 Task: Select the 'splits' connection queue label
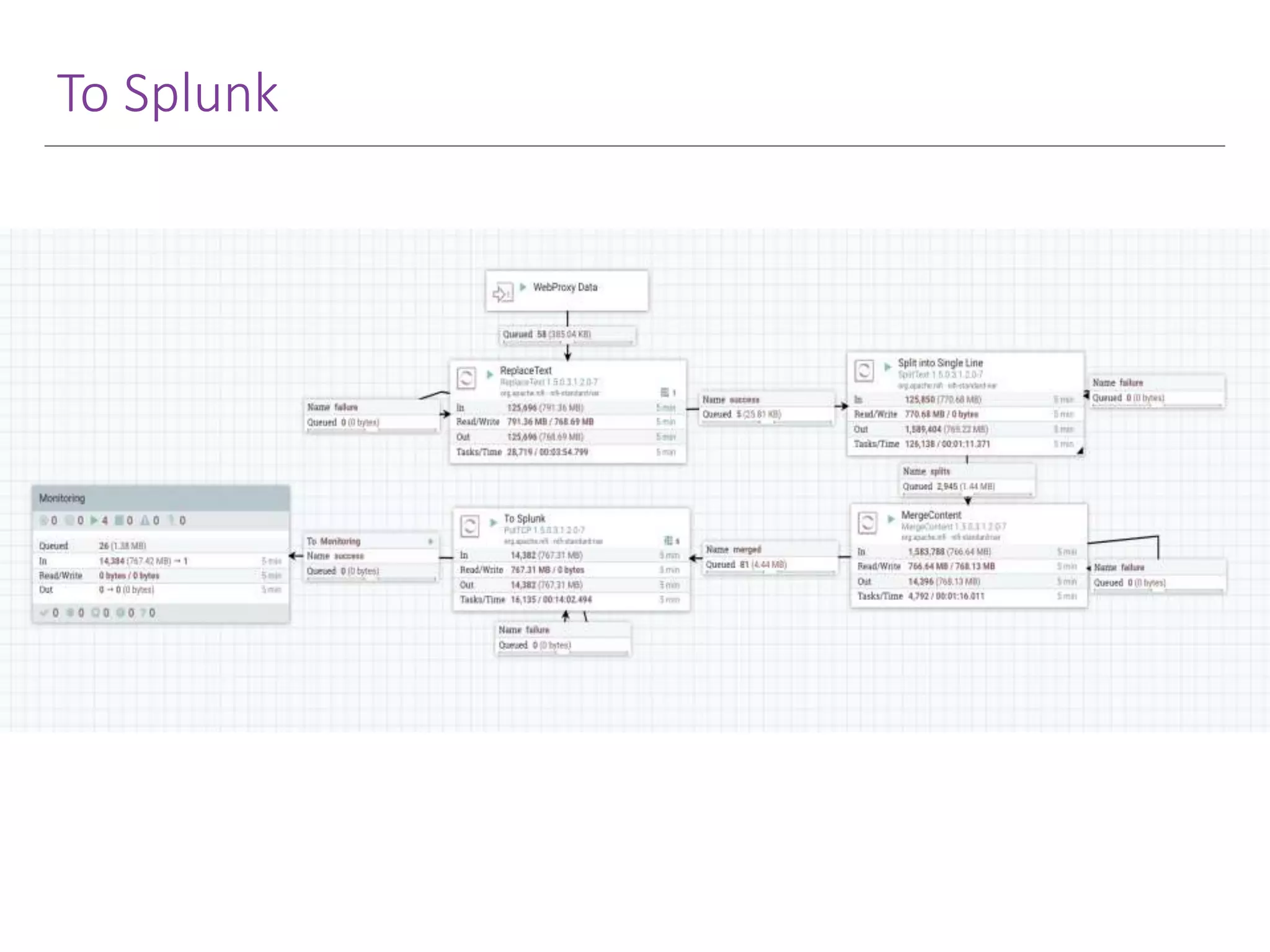coord(966,479)
